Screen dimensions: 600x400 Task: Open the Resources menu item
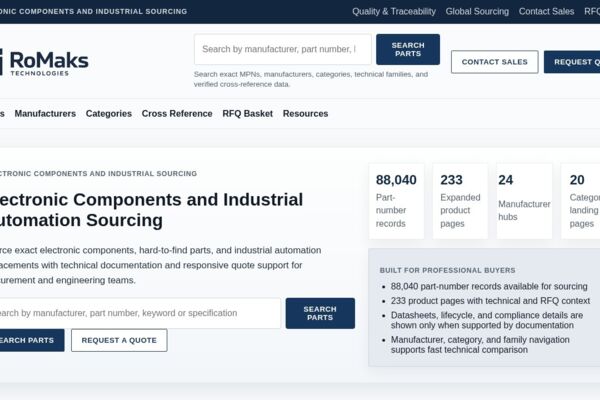305,114
